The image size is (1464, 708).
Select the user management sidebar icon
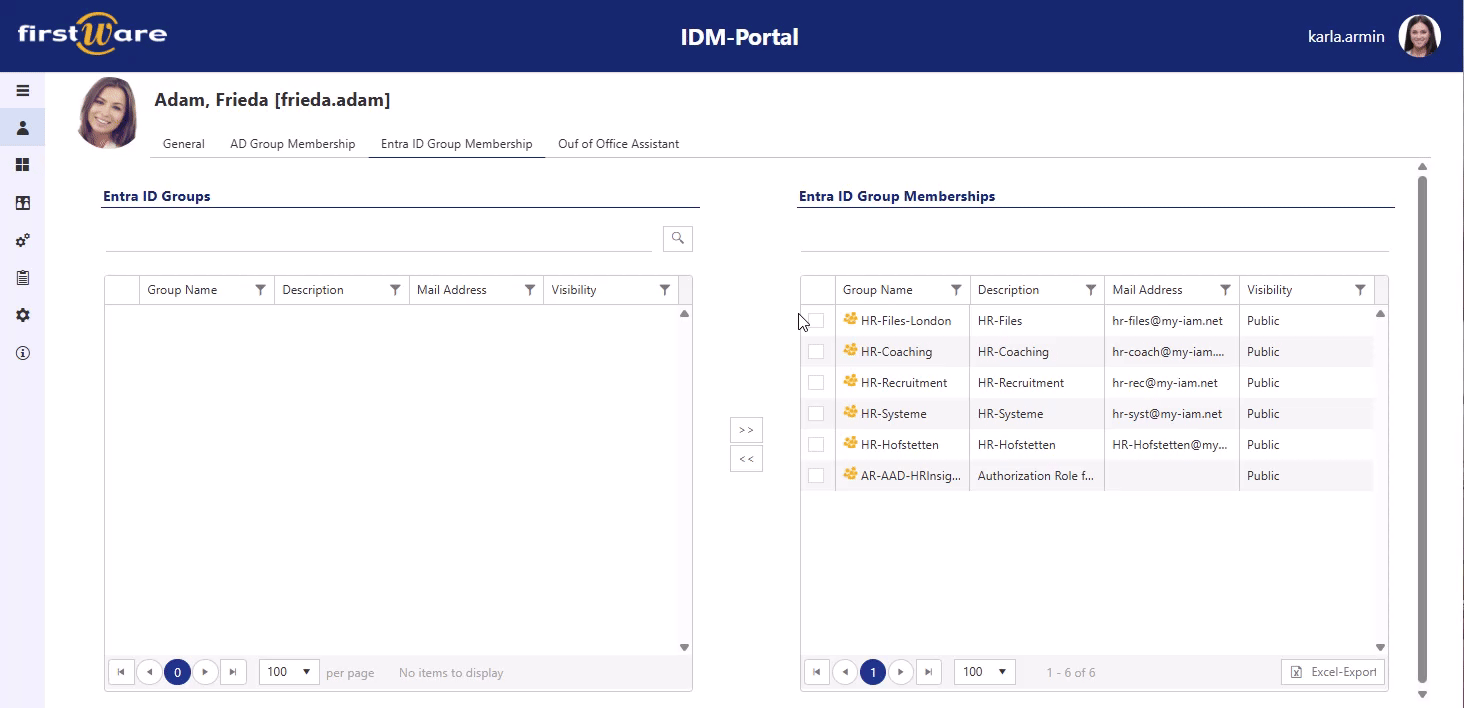[22, 127]
